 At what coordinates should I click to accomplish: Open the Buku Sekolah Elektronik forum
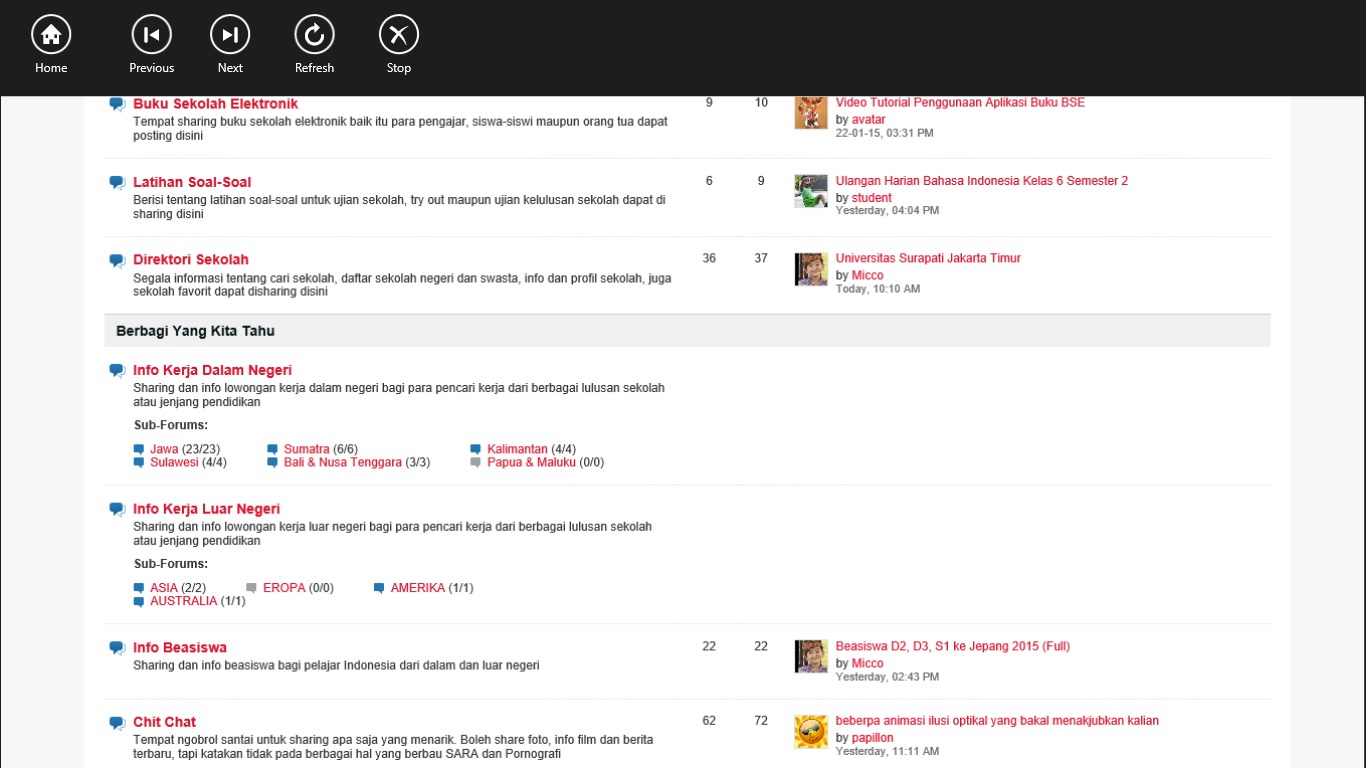[x=215, y=104]
